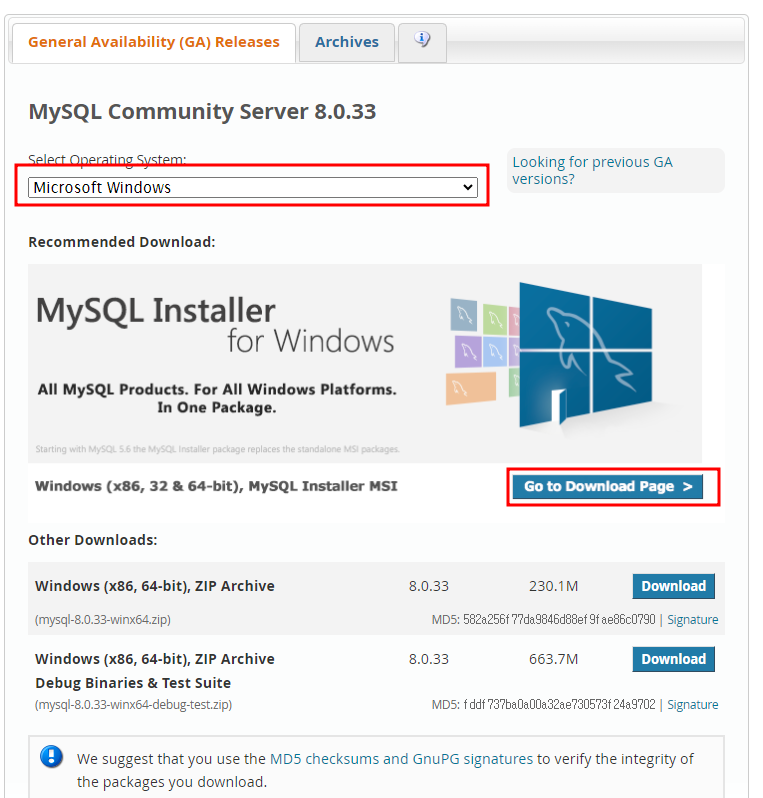The width and height of the screenshot is (763, 798).
Task: Follow Looking for previous GA versions link
Action: click(x=592, y=170)
